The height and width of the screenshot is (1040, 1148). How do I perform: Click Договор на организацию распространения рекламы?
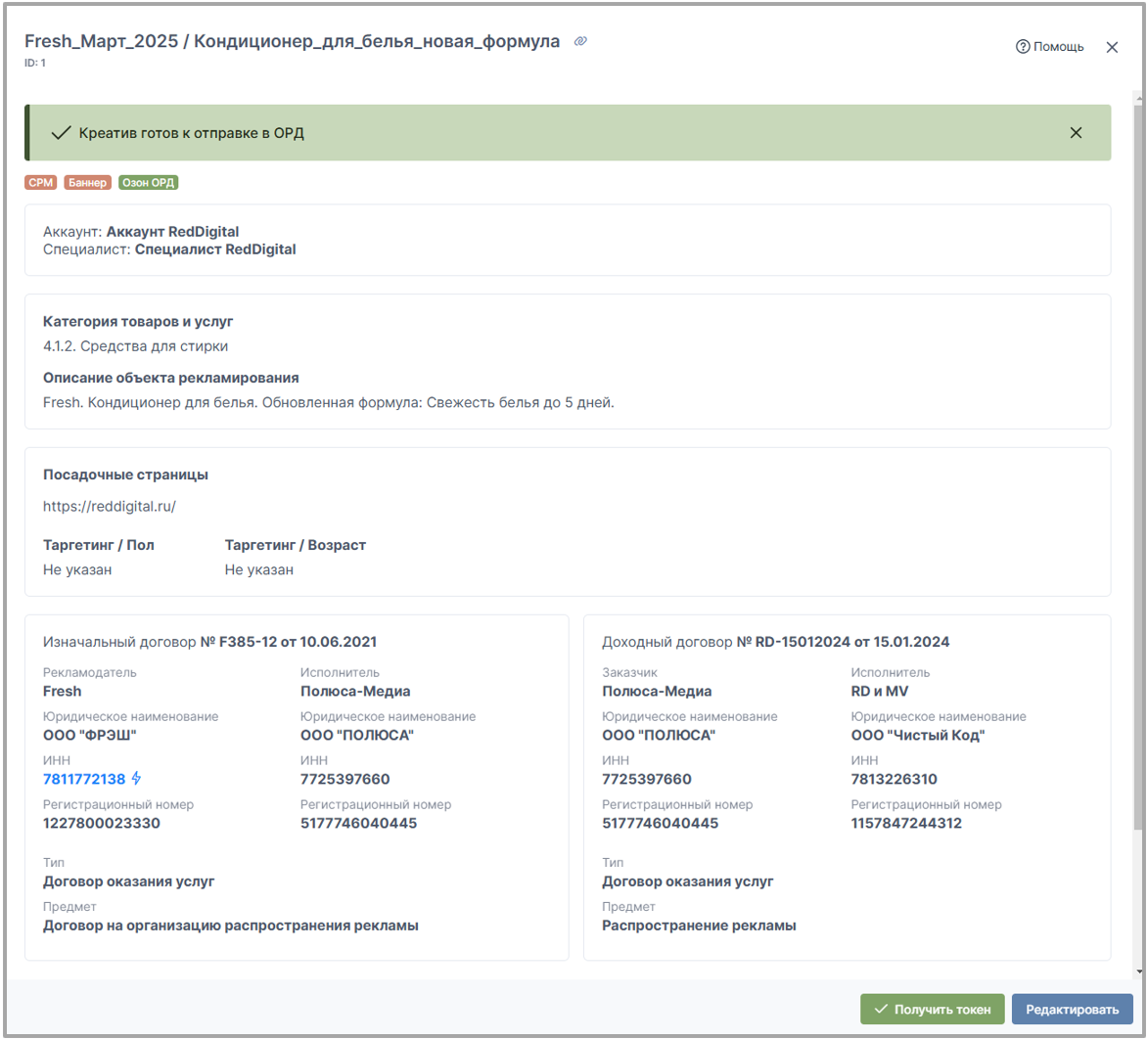pos(231,926)
